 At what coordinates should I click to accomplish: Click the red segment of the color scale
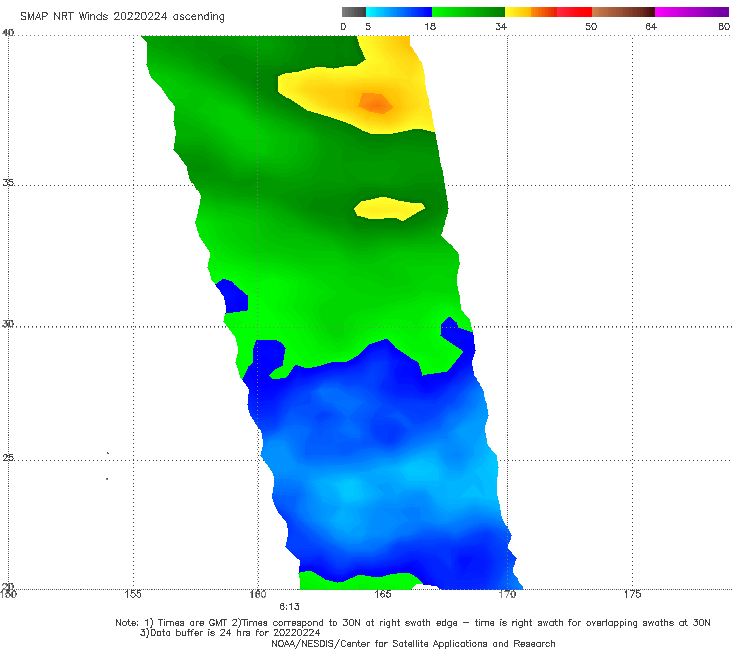575,12
